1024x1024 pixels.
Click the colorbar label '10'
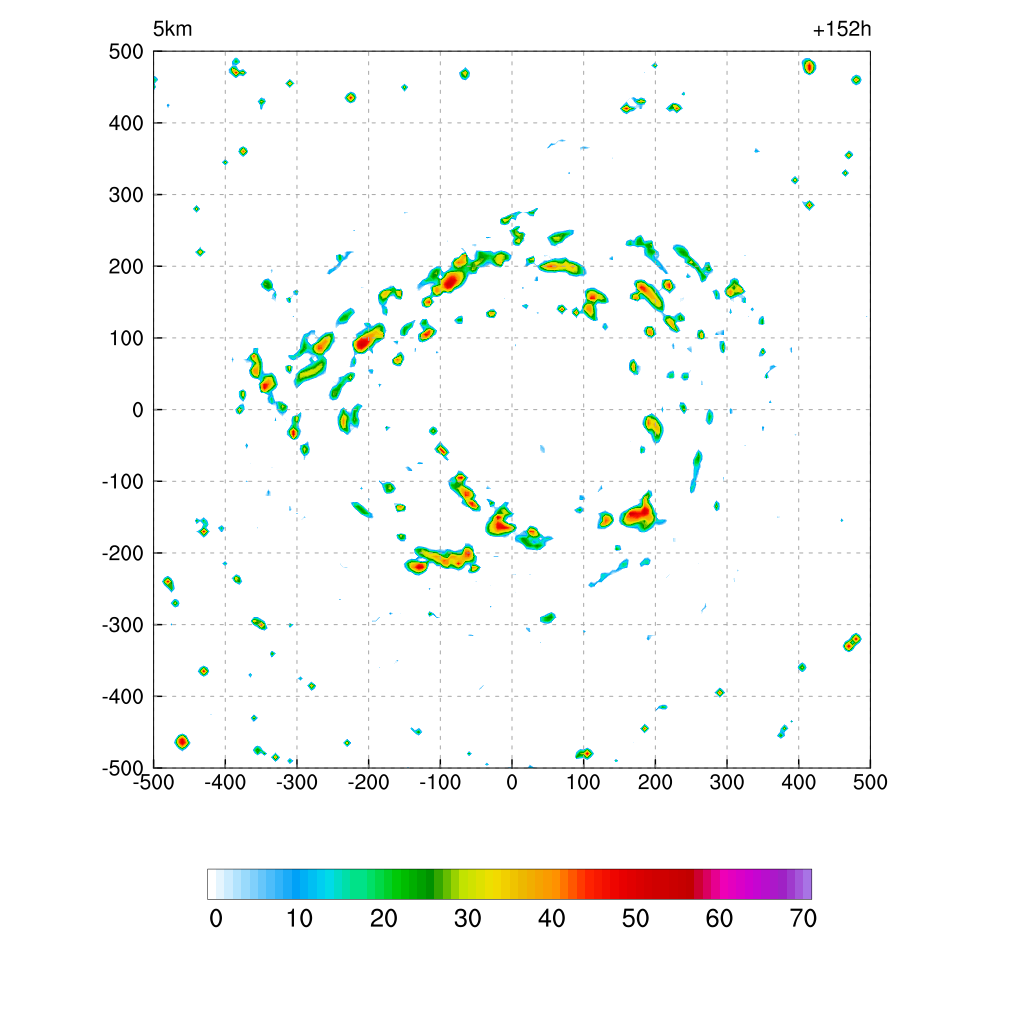coord(300,919)
